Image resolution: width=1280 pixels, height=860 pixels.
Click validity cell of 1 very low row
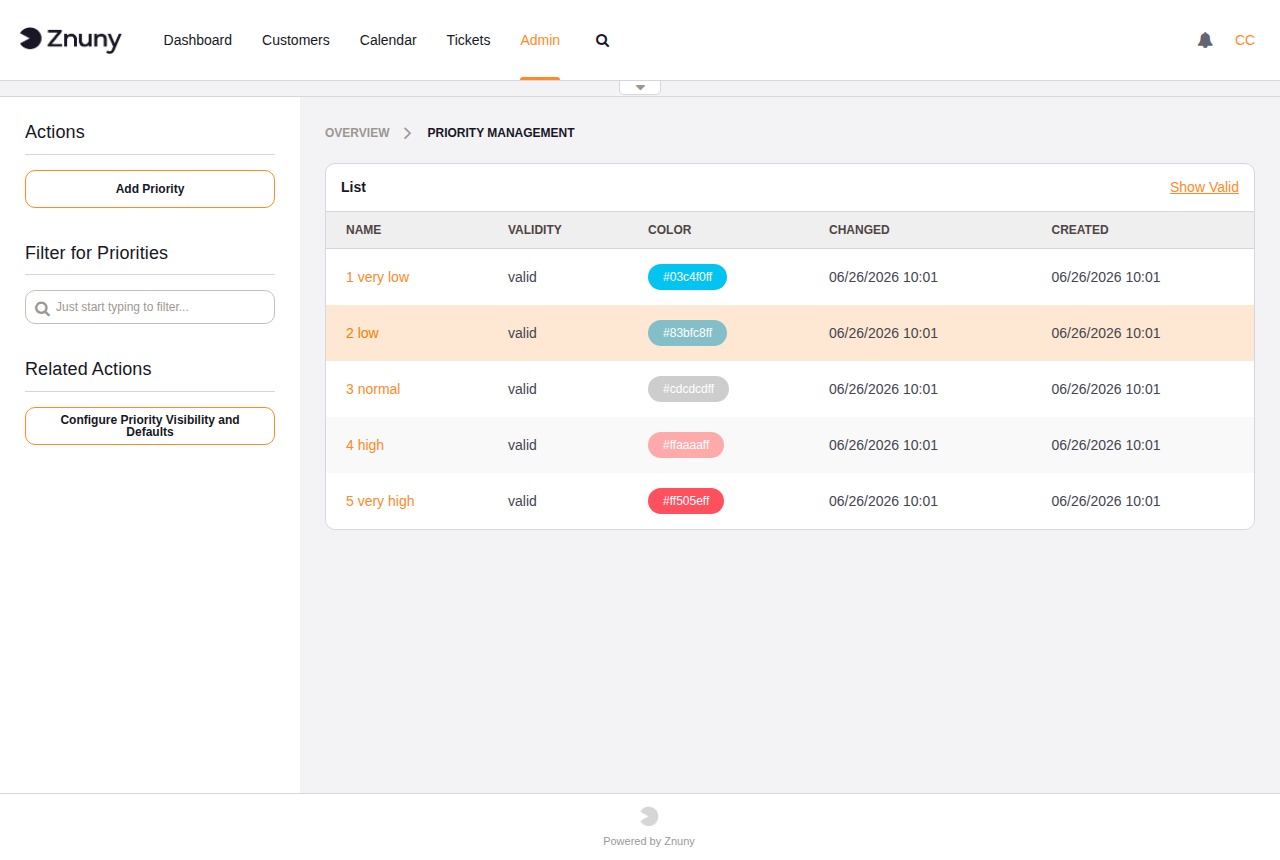[522, 277]
